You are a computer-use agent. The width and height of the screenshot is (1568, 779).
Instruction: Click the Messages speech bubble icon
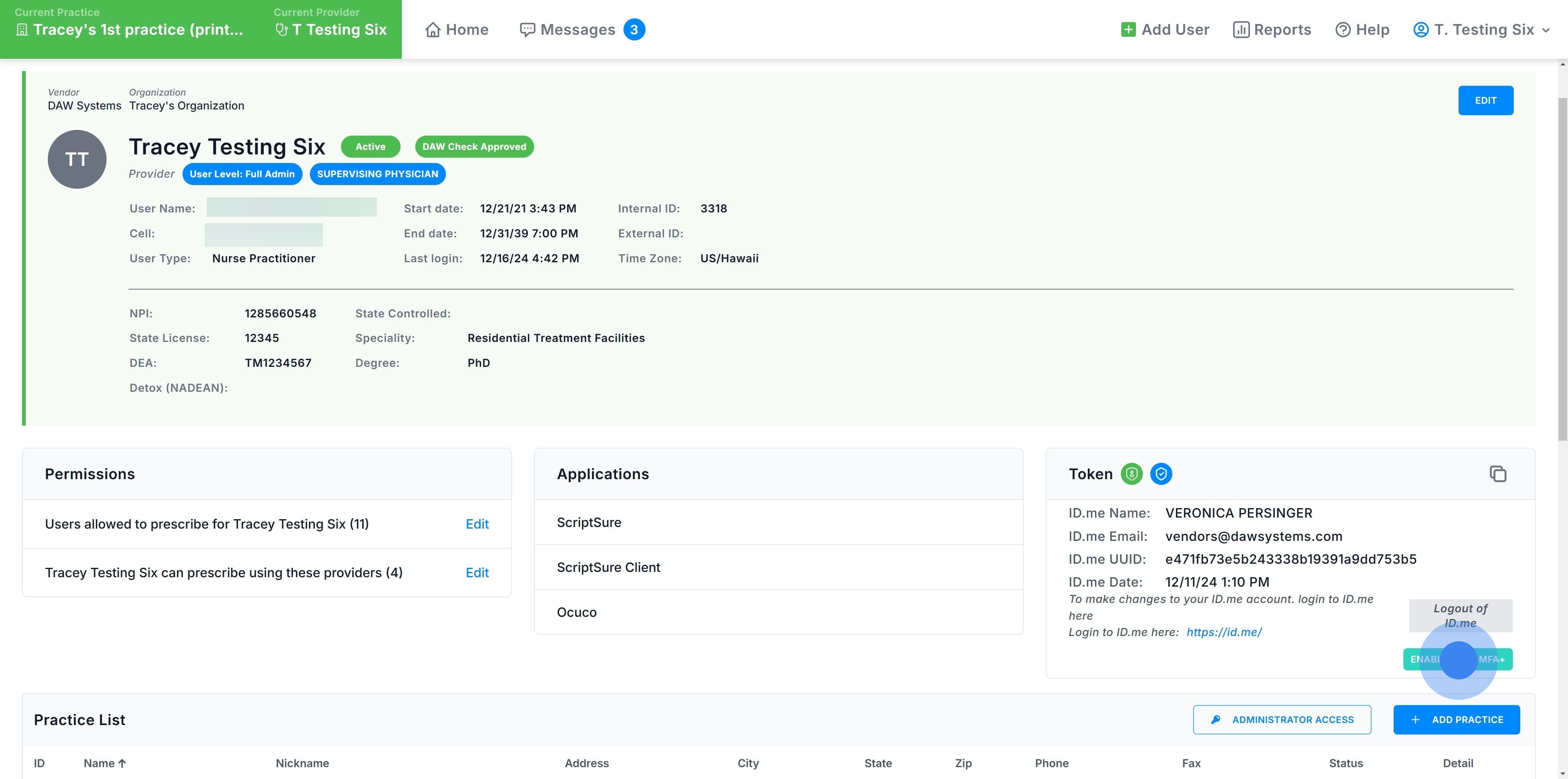click(x=527, y=30)
